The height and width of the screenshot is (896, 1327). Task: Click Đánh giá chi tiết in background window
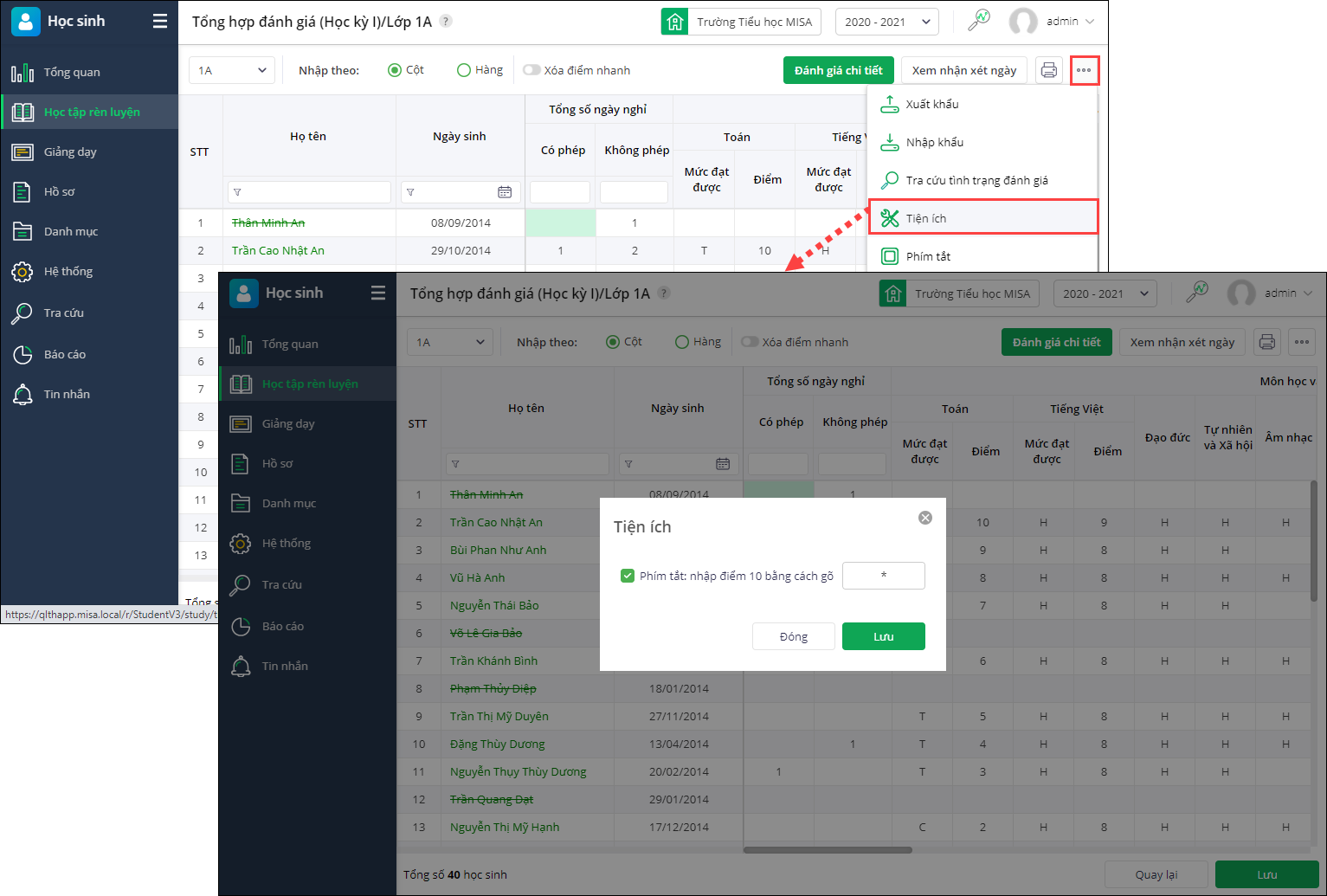click(x=839, y=70)
